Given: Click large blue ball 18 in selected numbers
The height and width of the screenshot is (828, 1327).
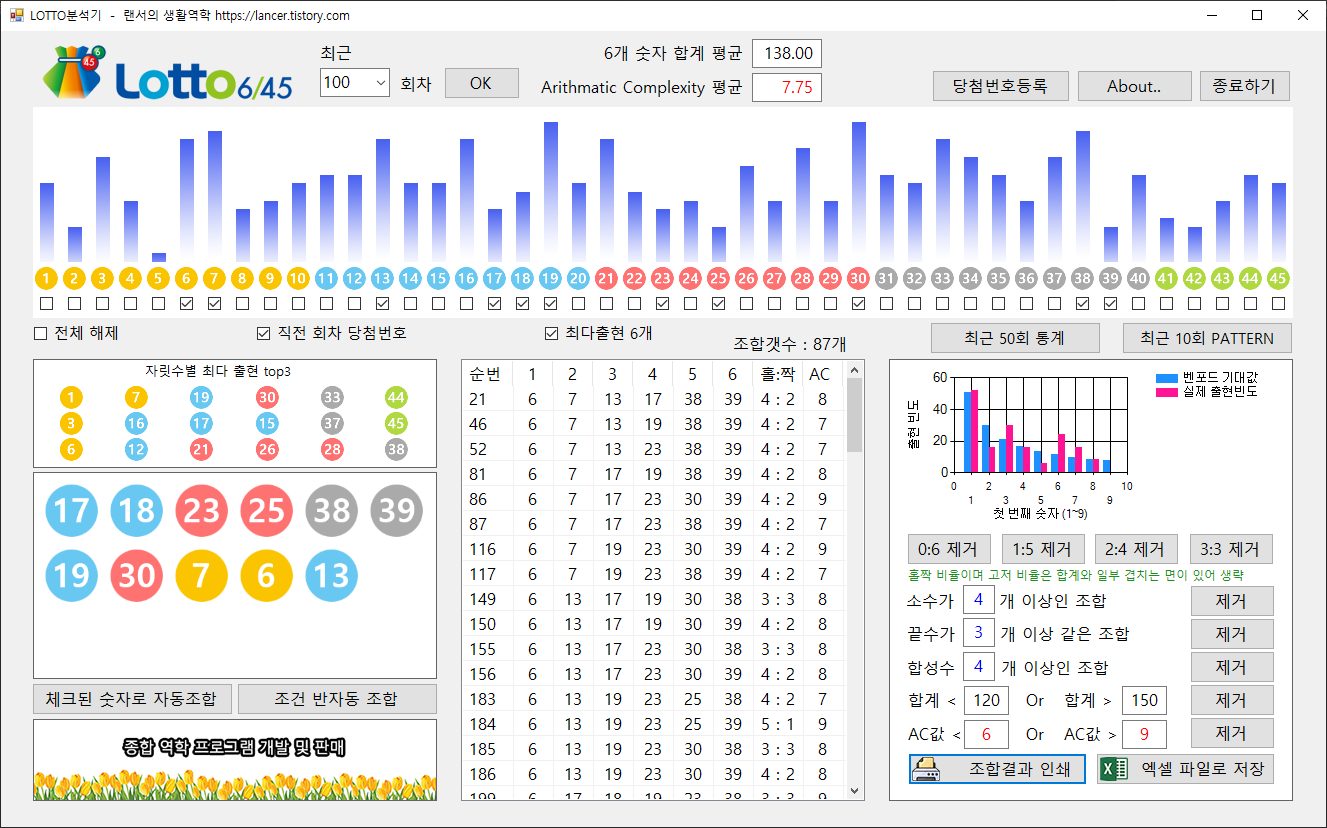Looking at the screenshot, I should coord(137,510).
